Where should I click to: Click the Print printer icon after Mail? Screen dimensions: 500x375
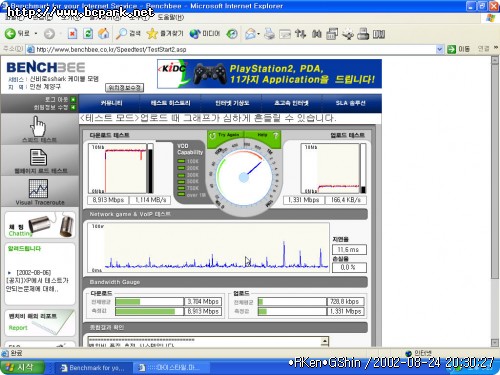pyautogui.click(x=269, y=34)
